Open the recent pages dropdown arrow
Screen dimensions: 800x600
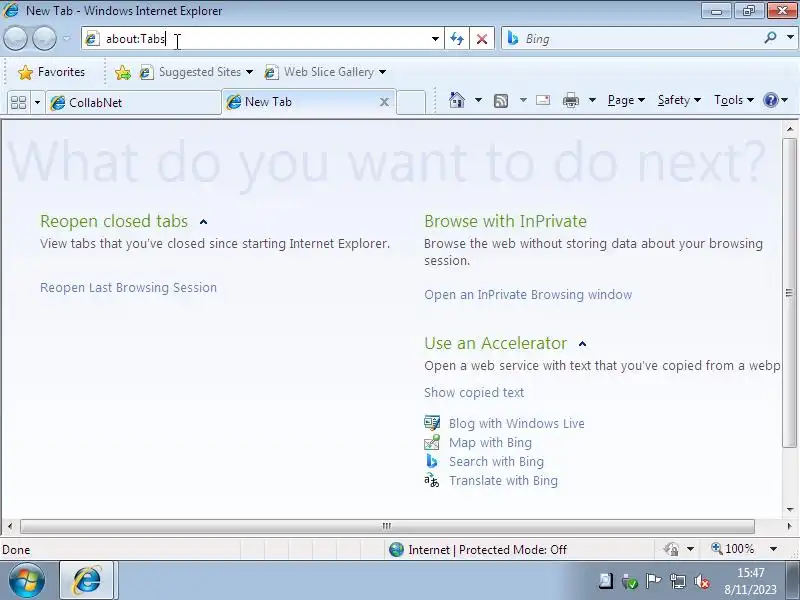coord(67,38)
